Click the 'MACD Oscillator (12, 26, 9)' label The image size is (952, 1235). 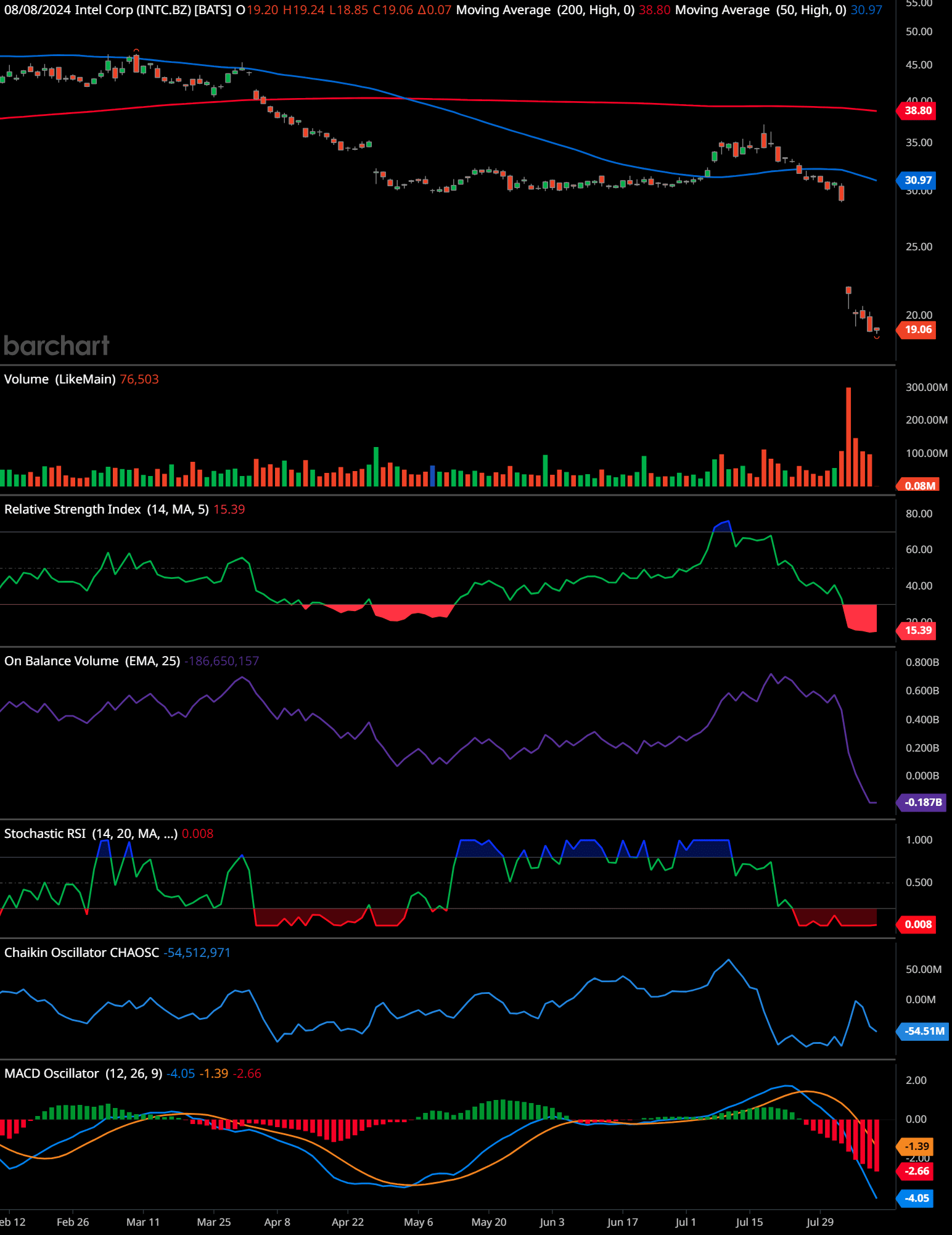pos(83,1073)
